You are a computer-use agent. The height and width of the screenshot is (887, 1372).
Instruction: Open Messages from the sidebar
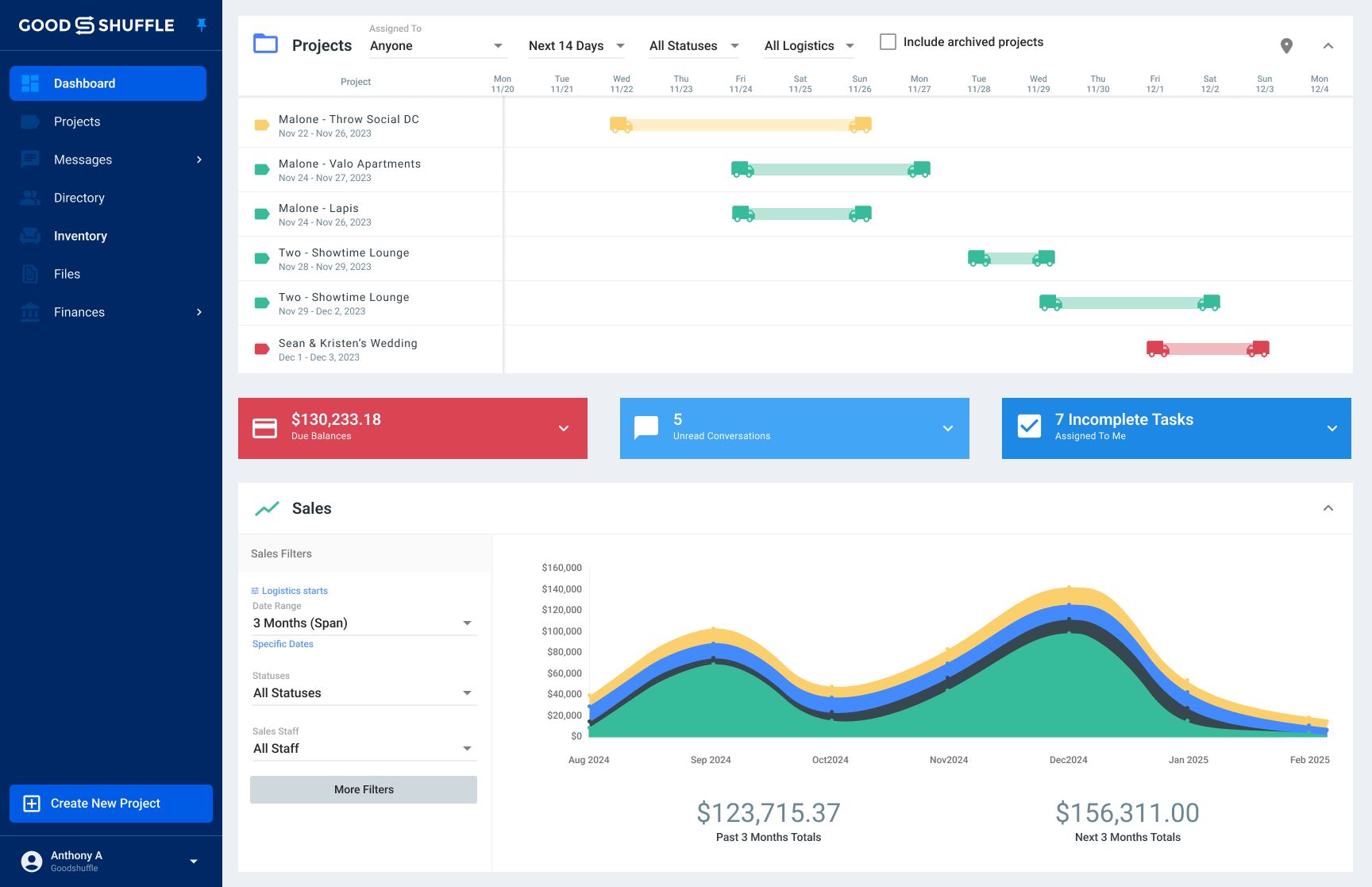pyautogui.click(x=83, y=160)
